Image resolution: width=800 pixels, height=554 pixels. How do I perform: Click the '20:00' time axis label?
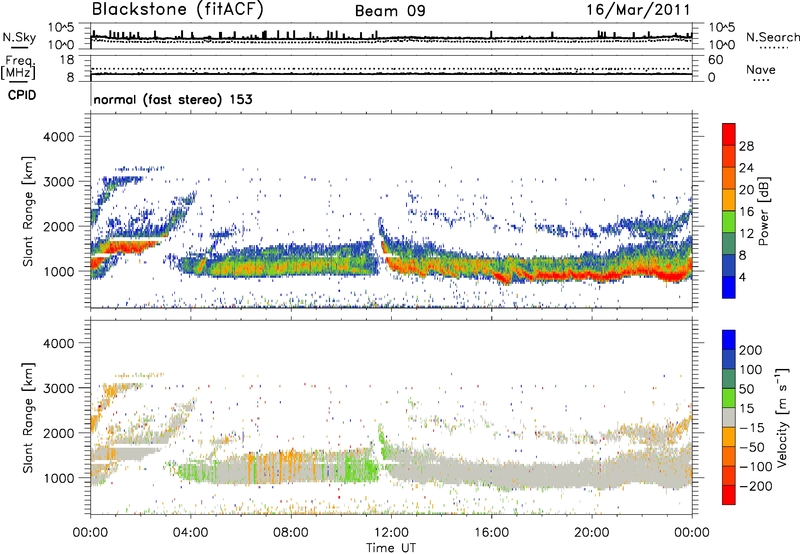point(592,533)
